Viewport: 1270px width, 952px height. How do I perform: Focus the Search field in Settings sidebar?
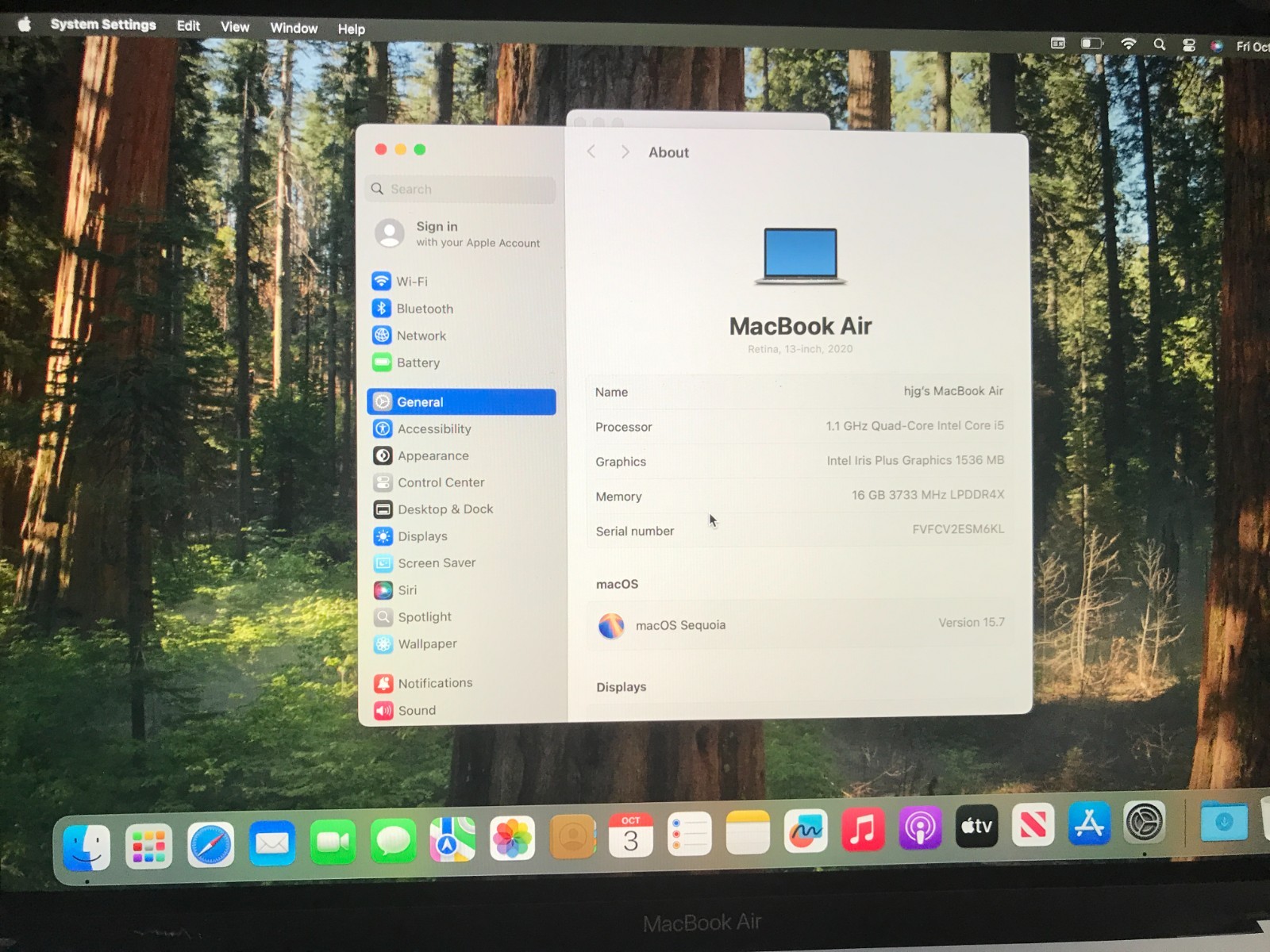(x=460, y=189)
